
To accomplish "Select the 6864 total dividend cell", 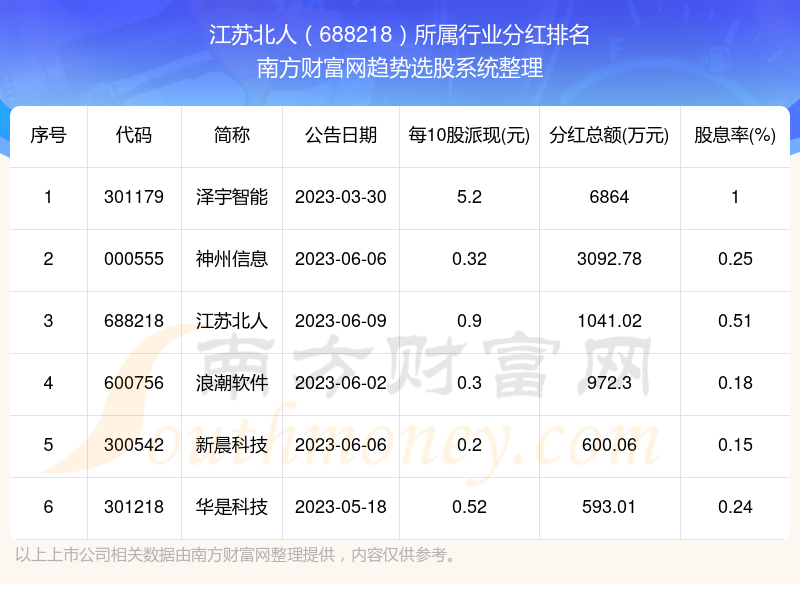I will (609, 197).
